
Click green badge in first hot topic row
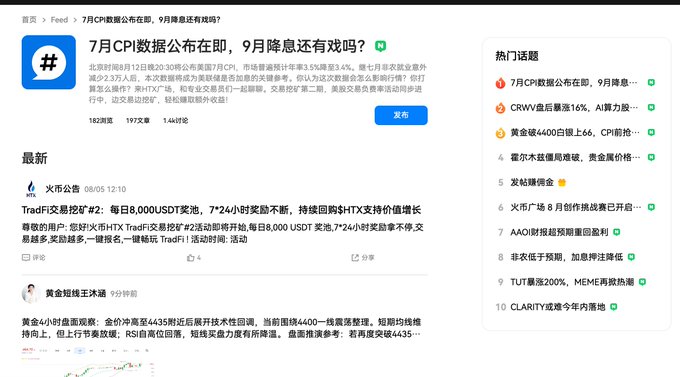click(x=651, y=82)
